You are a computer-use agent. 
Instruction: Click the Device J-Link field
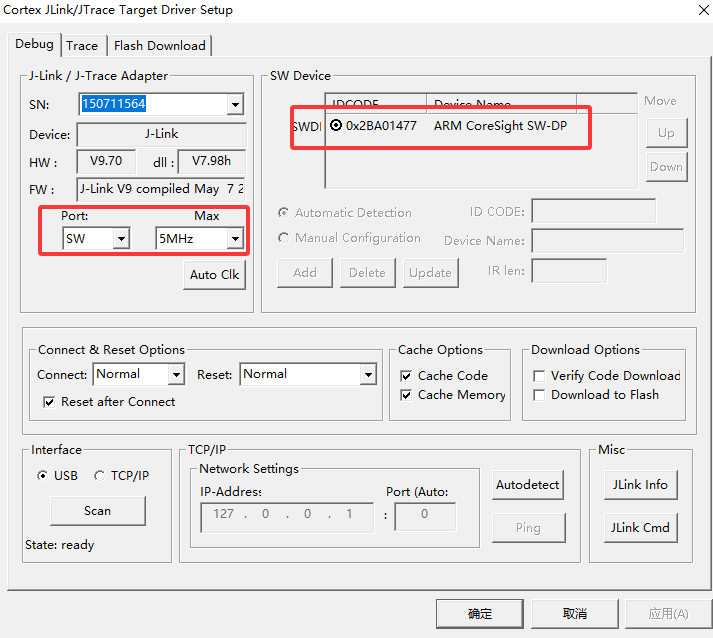[161, 135]
